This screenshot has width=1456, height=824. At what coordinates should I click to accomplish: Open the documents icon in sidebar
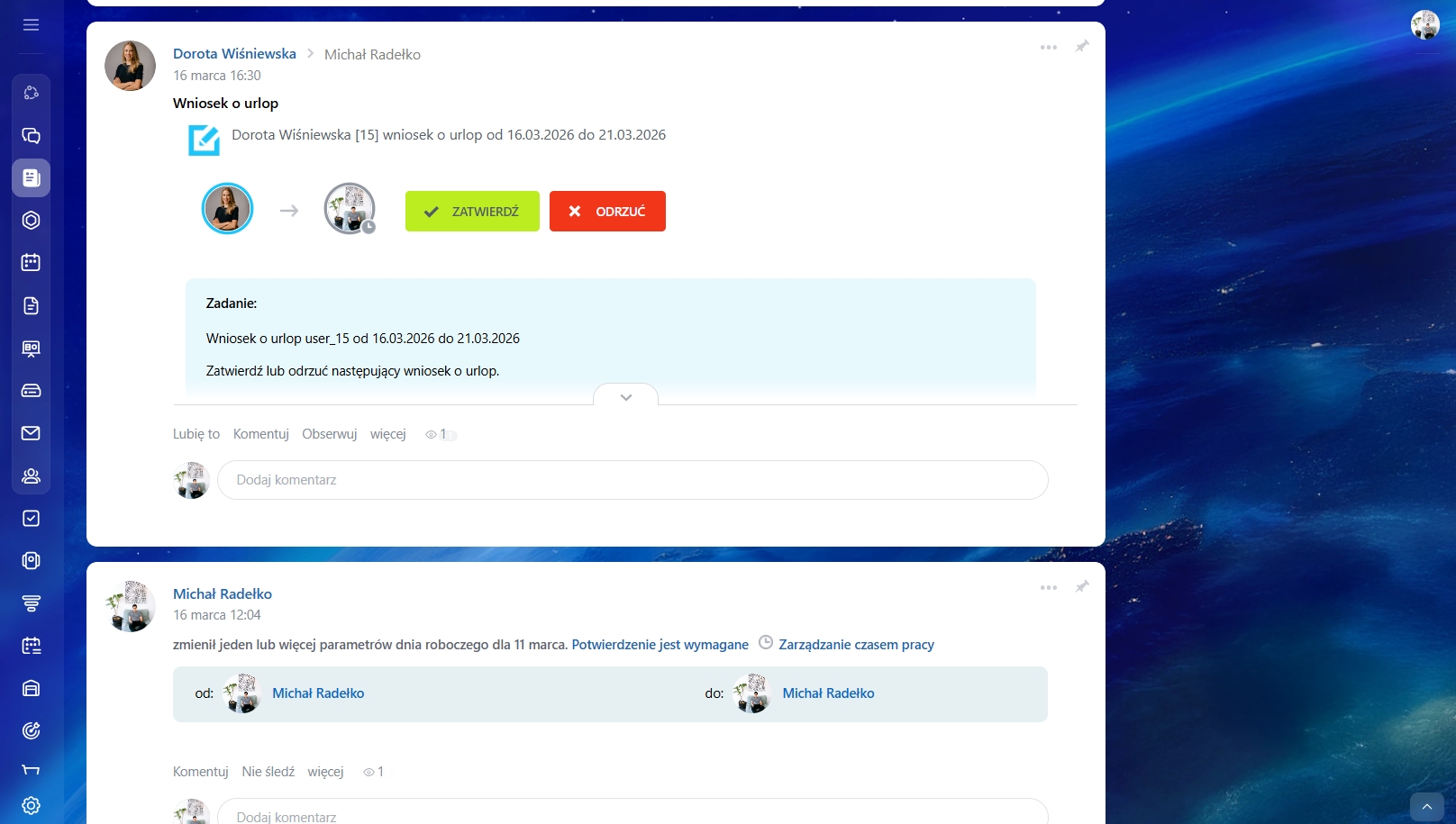point(31,305)
